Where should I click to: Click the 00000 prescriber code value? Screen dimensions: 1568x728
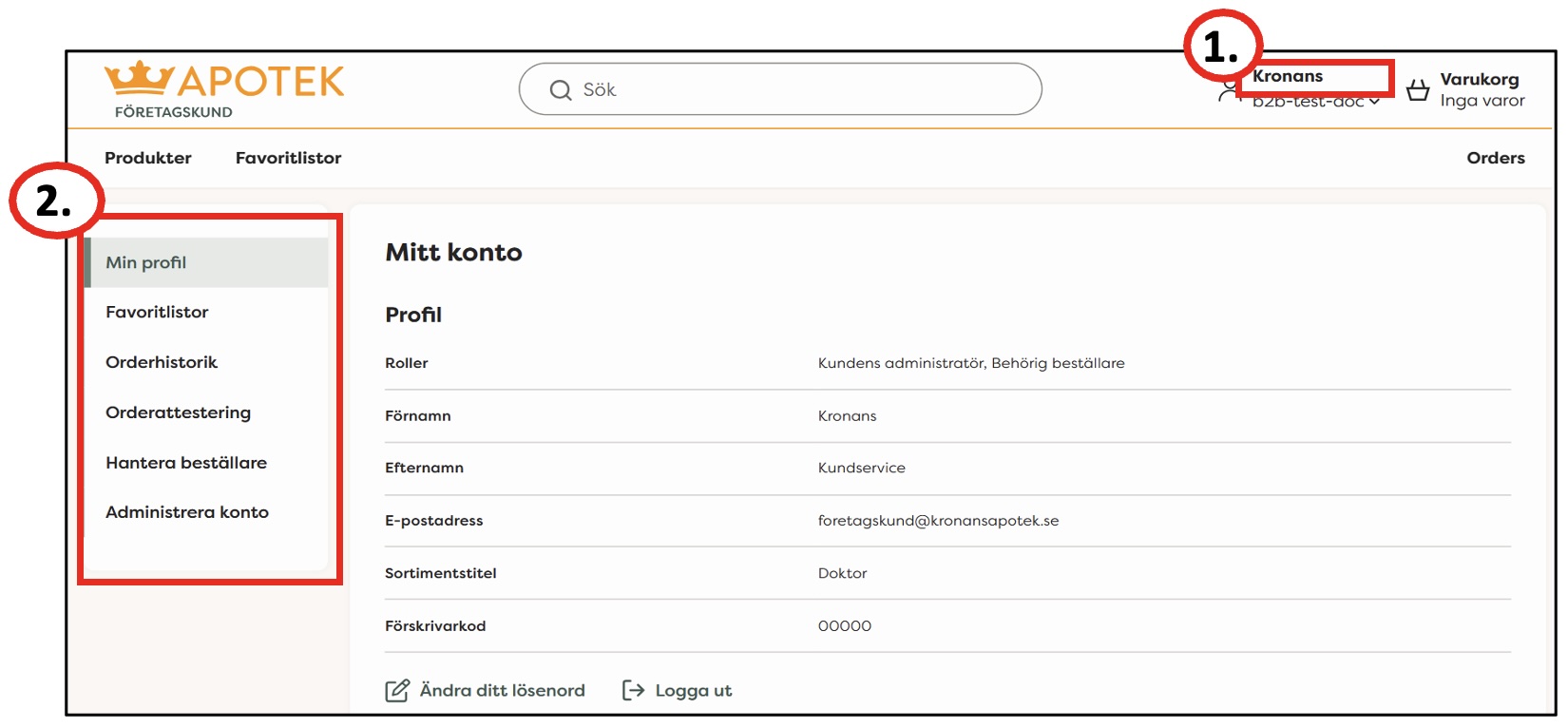pyautogui.click(x=845, y=626)
